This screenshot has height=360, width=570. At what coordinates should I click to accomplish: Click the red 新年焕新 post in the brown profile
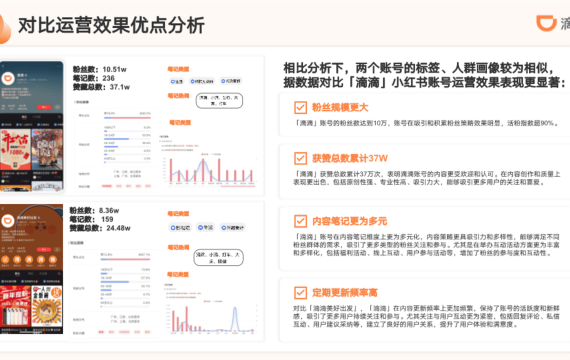click(15, 306)
